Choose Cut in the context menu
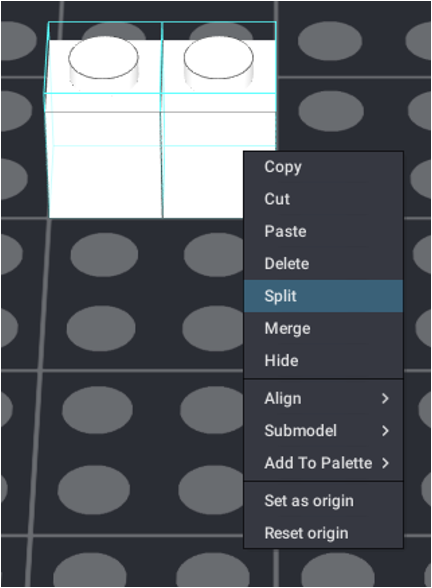The width and height of the screenshot is (432, 588). point(323,199)
